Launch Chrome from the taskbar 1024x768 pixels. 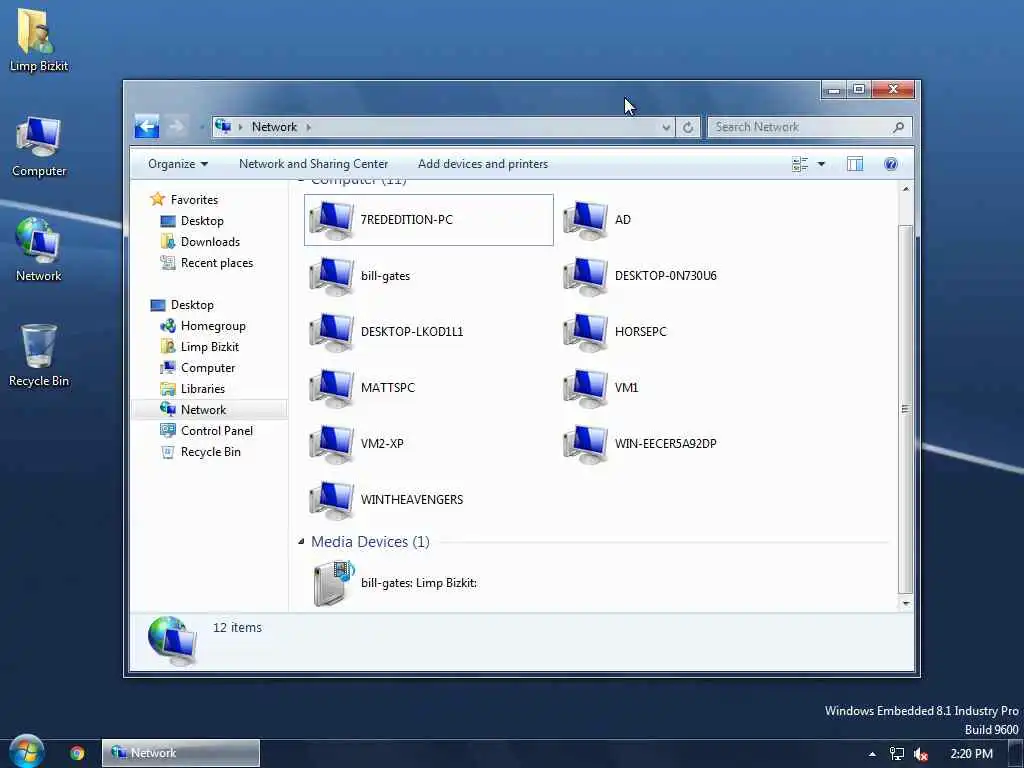click(77, 753)
